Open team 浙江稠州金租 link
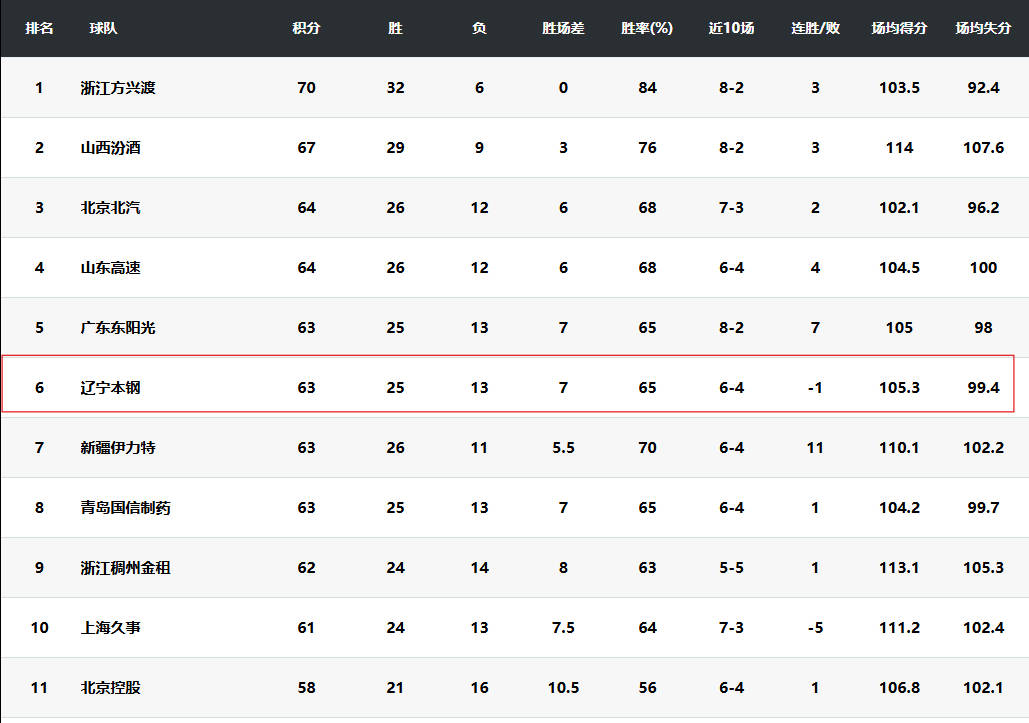Viewport: 1029px width, 723px height. [125, 568]
